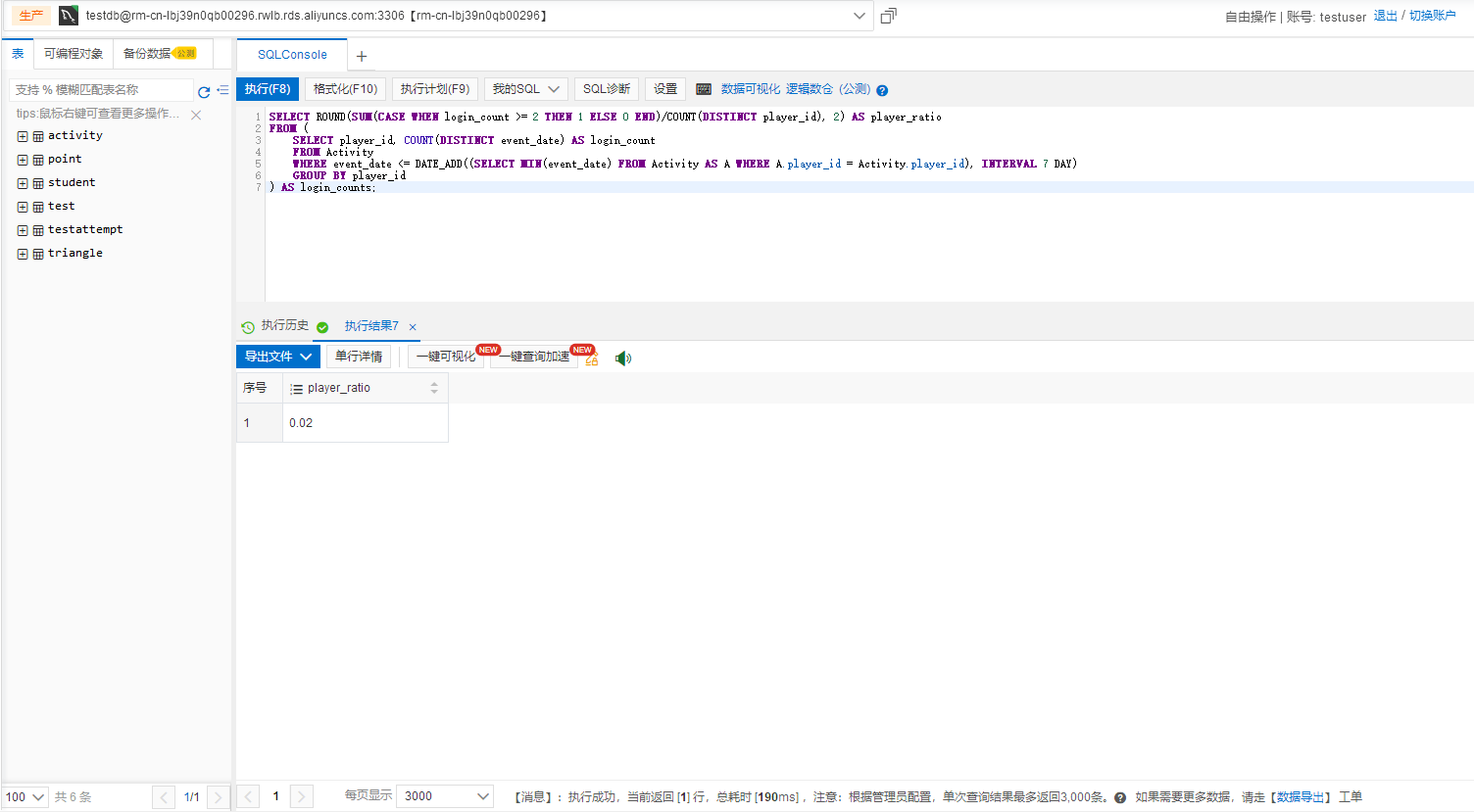Viewport: 1474px width, 812px height.
Task: Click the database instance logo icon
Action: click(69, 16)
